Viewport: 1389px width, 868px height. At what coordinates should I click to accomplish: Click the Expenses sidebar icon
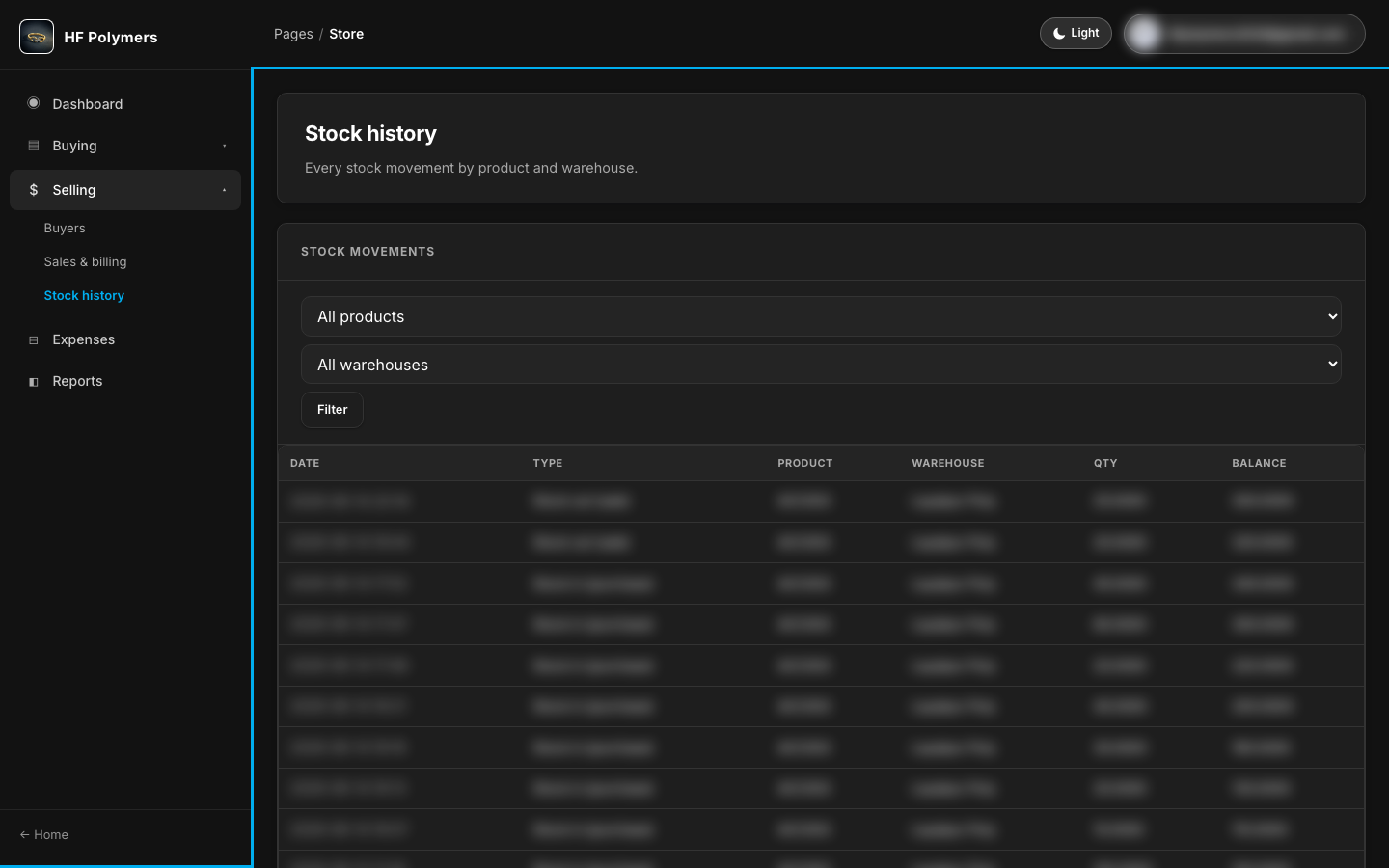[x=34, y=339]
